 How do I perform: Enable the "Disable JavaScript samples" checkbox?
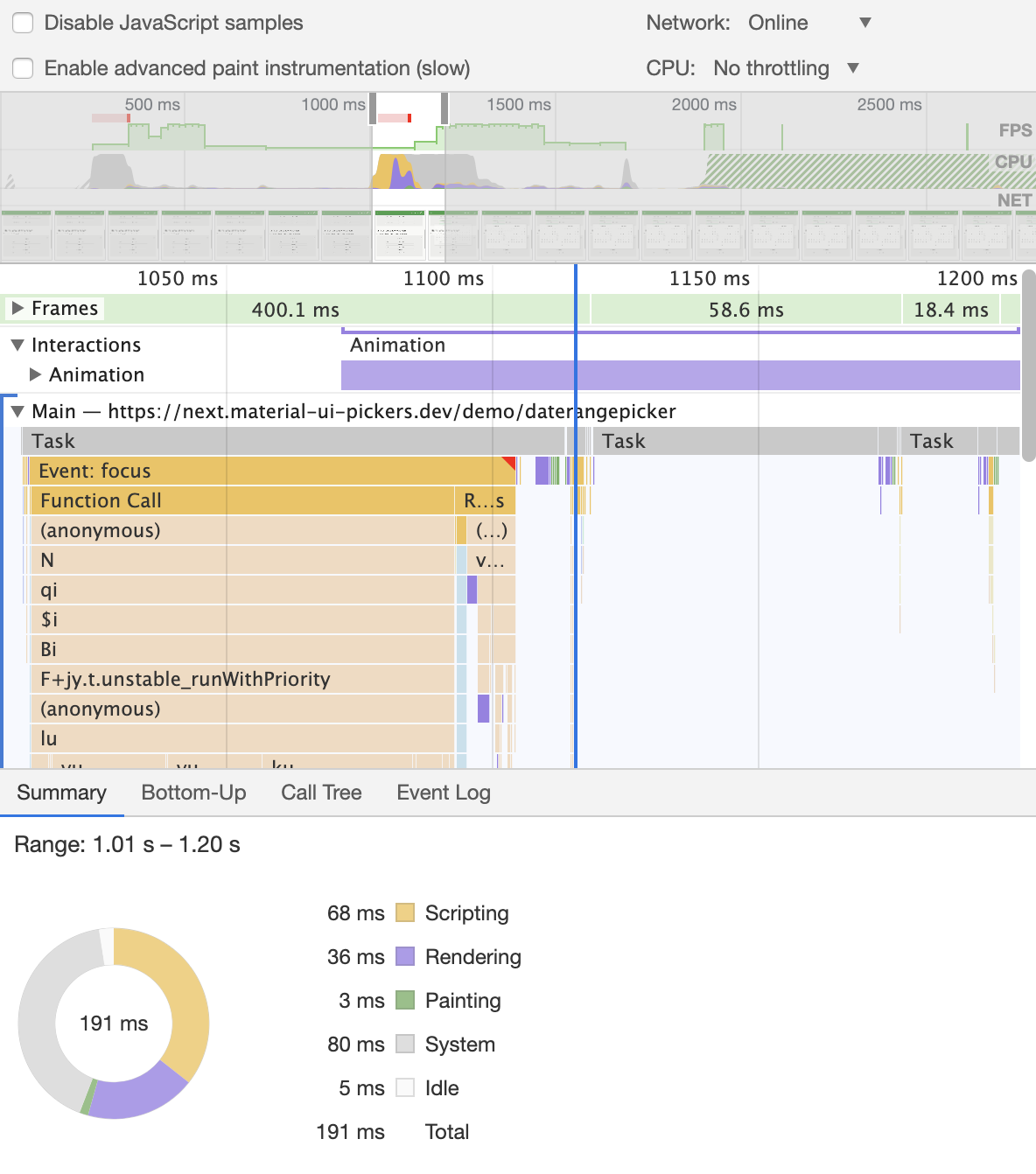(22, 23)
